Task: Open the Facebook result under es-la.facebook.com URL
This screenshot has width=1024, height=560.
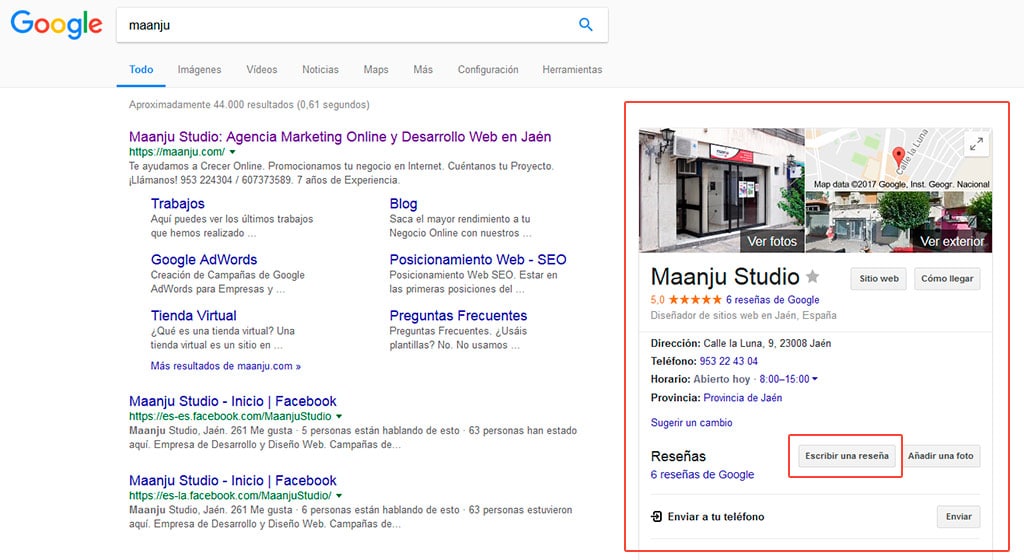Action: [232, 481]
